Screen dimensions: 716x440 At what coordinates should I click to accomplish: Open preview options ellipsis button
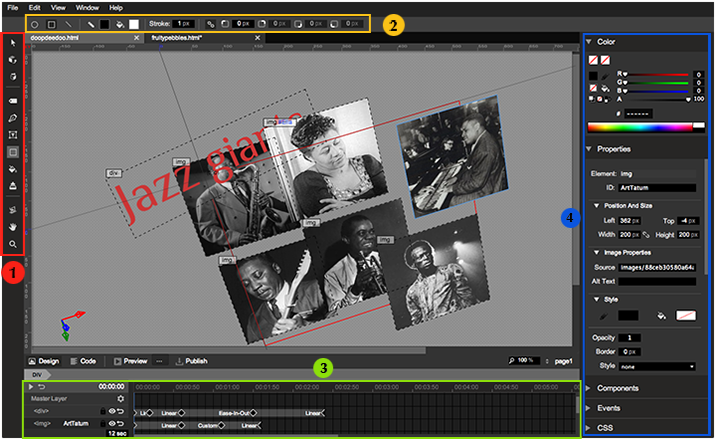(159, 361)
